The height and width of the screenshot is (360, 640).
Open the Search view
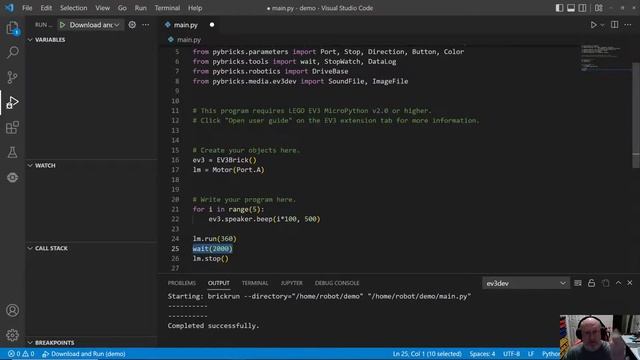pos(12,52)
